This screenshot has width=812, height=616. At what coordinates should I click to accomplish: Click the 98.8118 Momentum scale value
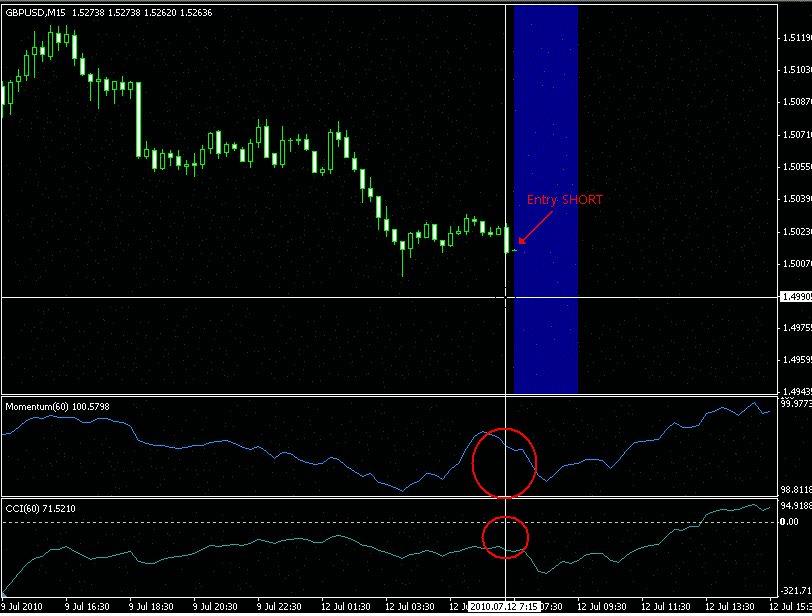796,489
